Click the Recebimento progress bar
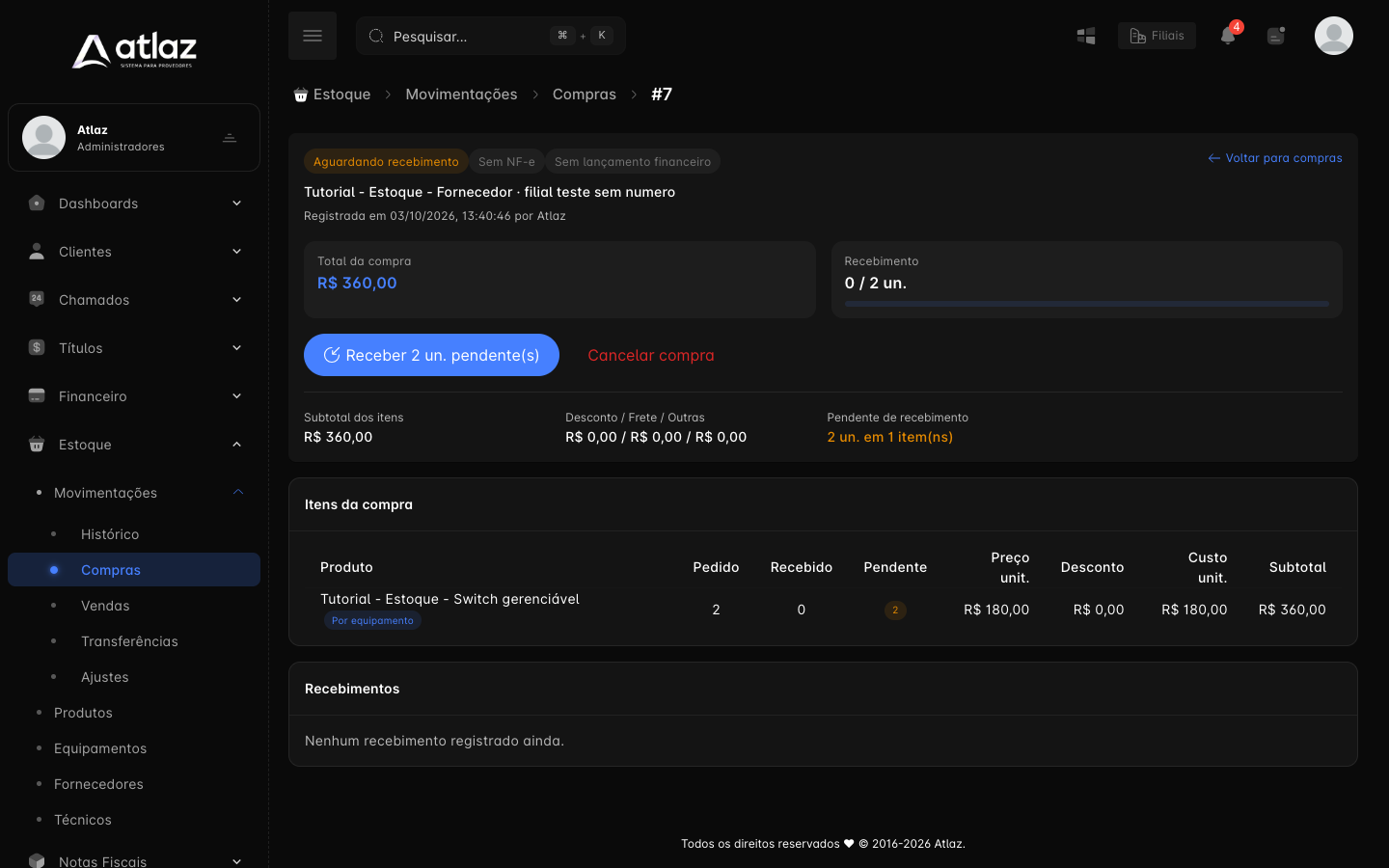Image resolution: width=1389 pixels, height=868 pixels. (x=1087, y=304)
